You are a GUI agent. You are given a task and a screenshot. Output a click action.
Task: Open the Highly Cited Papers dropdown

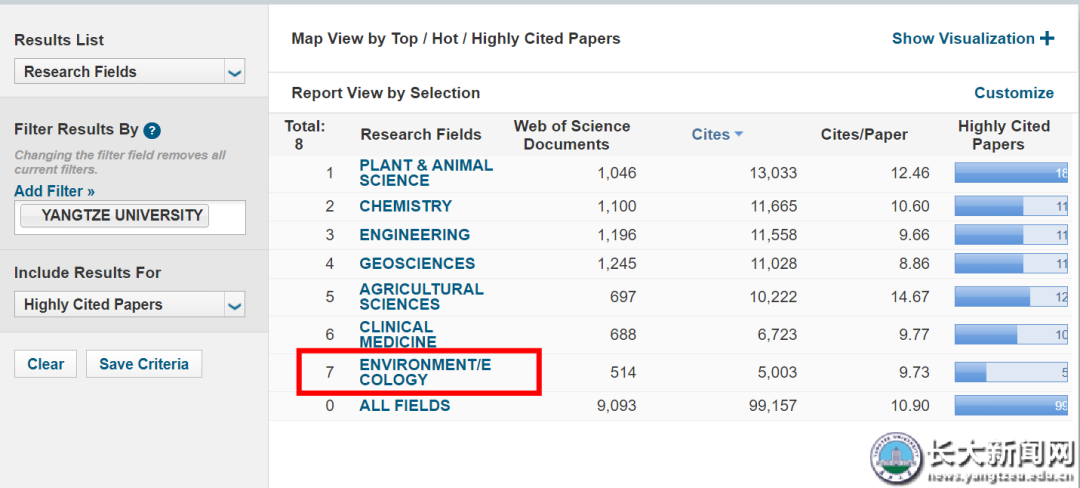234,305
